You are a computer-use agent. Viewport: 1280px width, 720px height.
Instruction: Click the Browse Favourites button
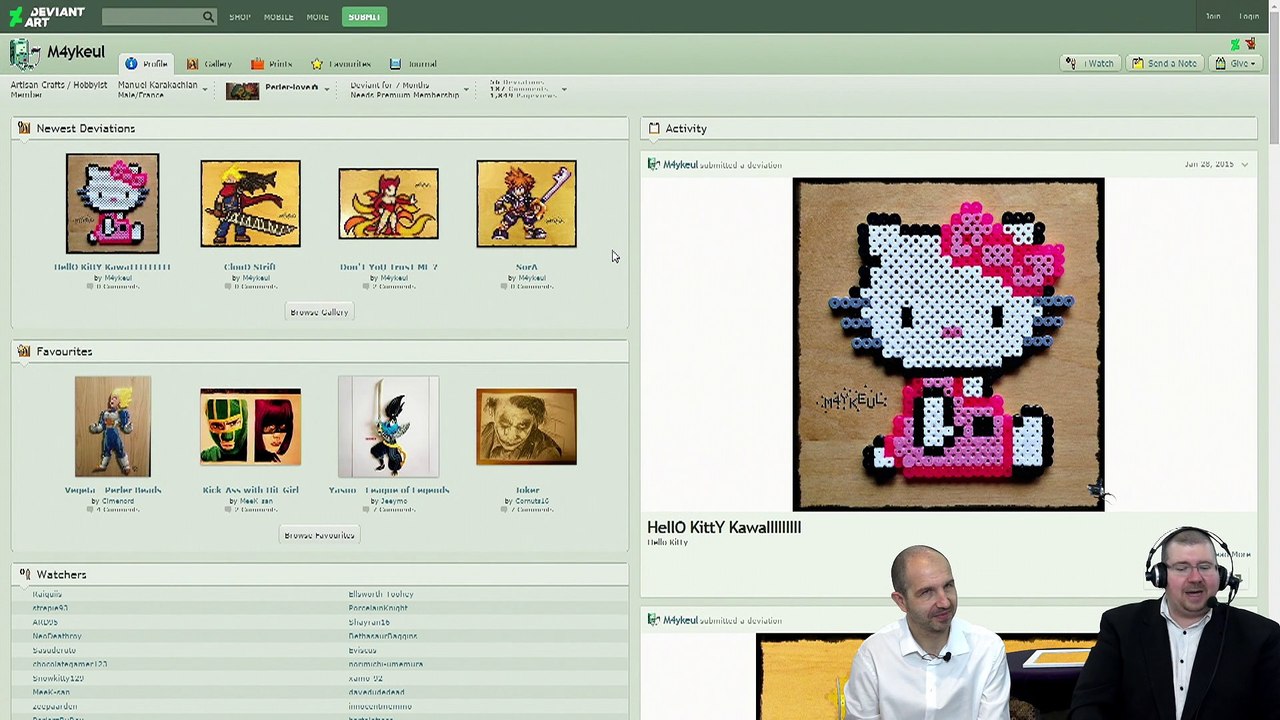click(319, 535)
